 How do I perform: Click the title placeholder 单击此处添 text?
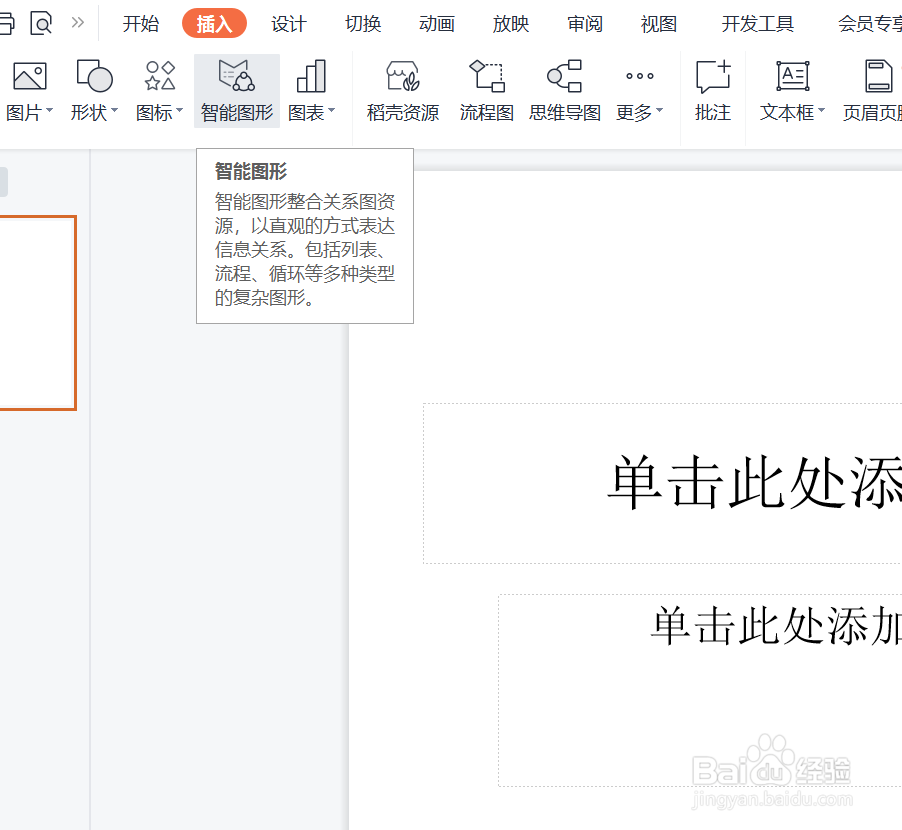[x=752, y=483]
